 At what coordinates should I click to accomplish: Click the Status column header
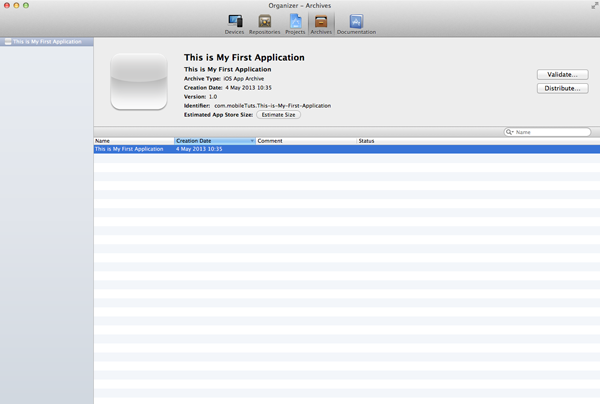[x=420, y=141]
